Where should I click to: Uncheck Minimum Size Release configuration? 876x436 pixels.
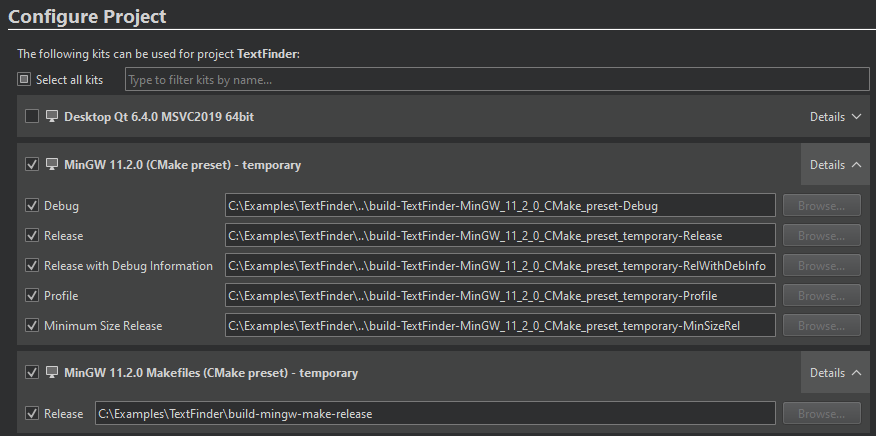tap(32, 326)
